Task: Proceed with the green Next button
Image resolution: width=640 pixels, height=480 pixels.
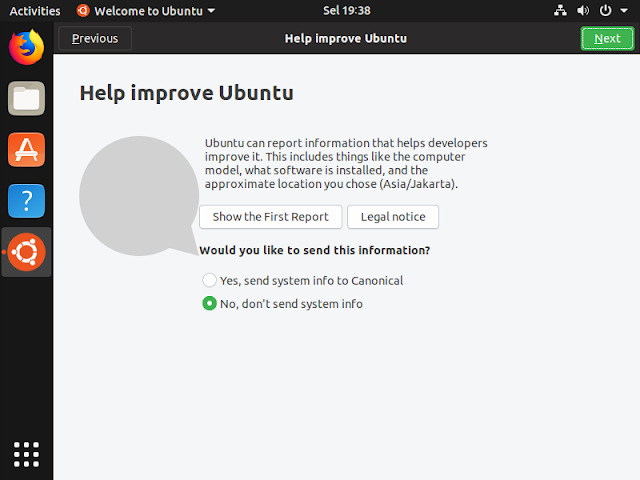Action: pyautogui.click(x=607, y=38)
